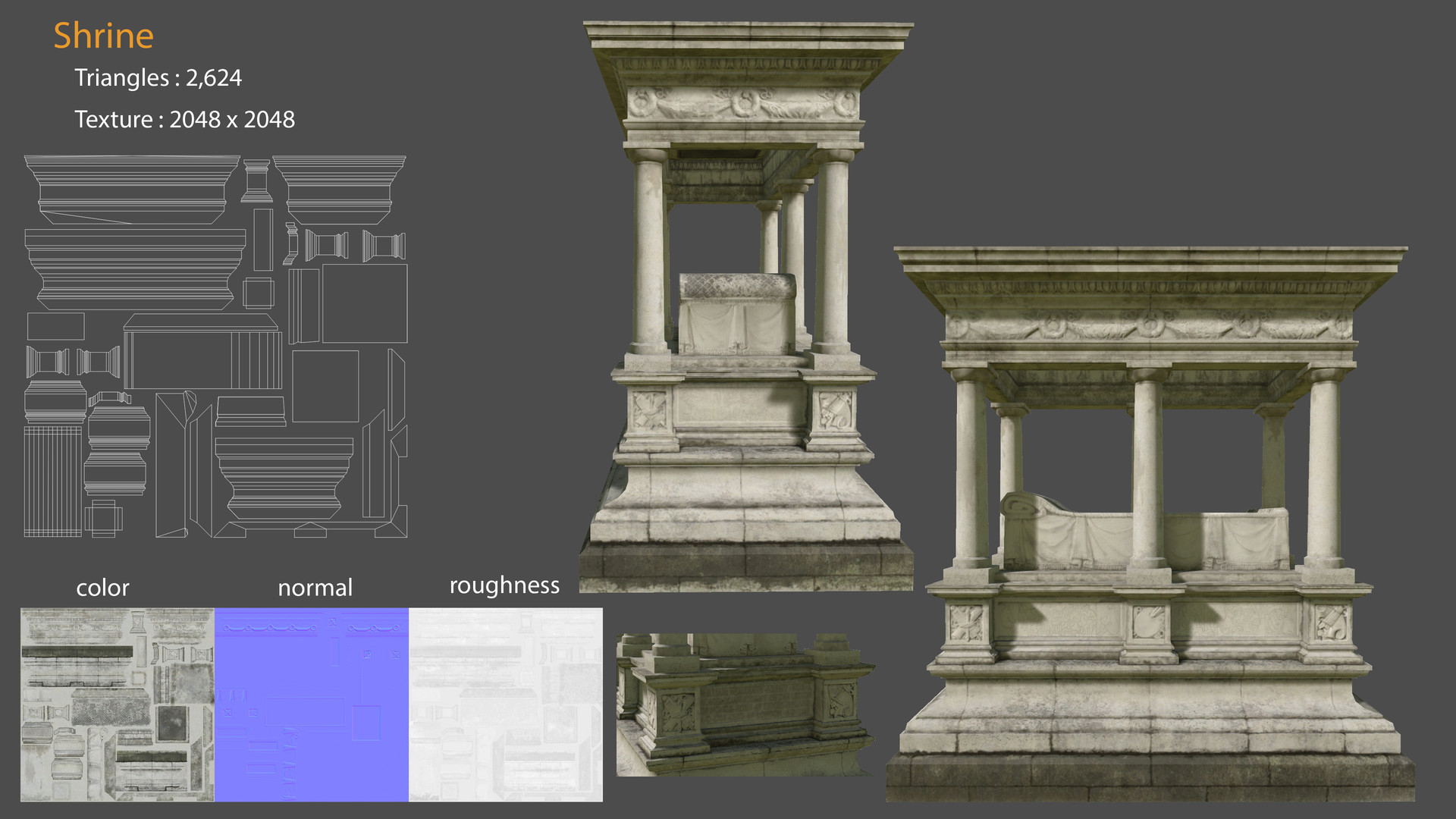Toggle the roughness texture label
The height and width of the screenshot is (819, 1456).
(x=504, y=585)
